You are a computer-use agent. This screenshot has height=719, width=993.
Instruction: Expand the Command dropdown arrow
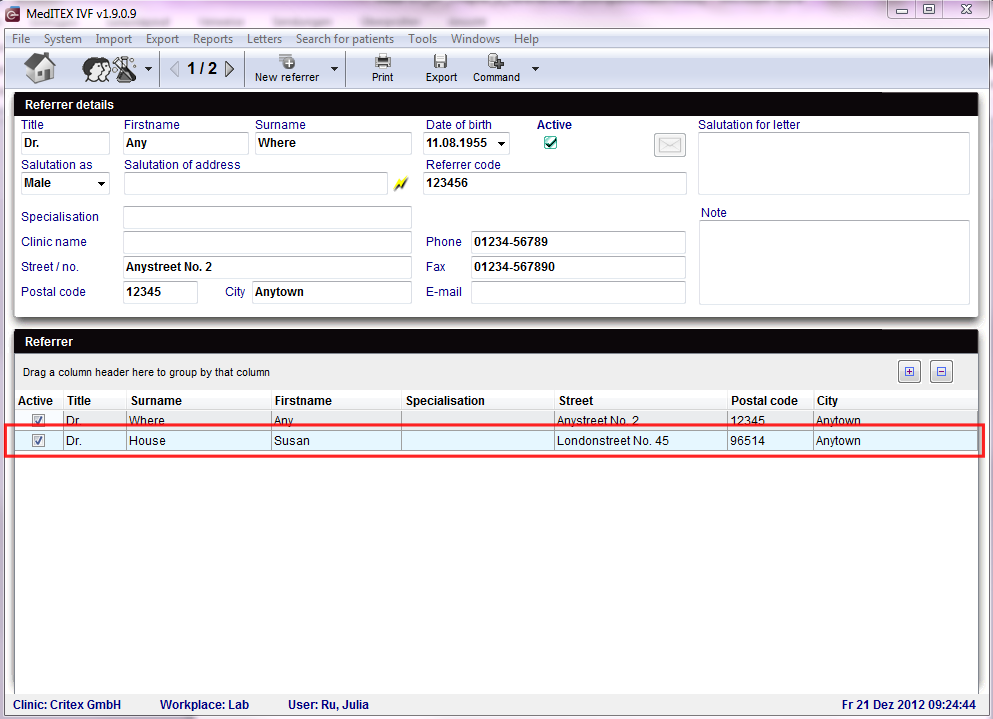535,68
